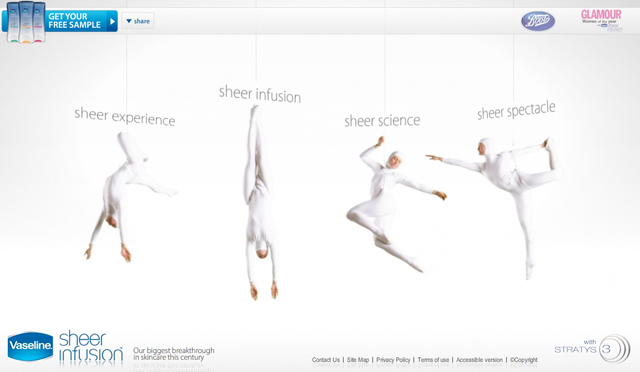The height and width of the screenshot is (372, 640).
Task: Select the sheer science heading
Action: click(382, 120)
